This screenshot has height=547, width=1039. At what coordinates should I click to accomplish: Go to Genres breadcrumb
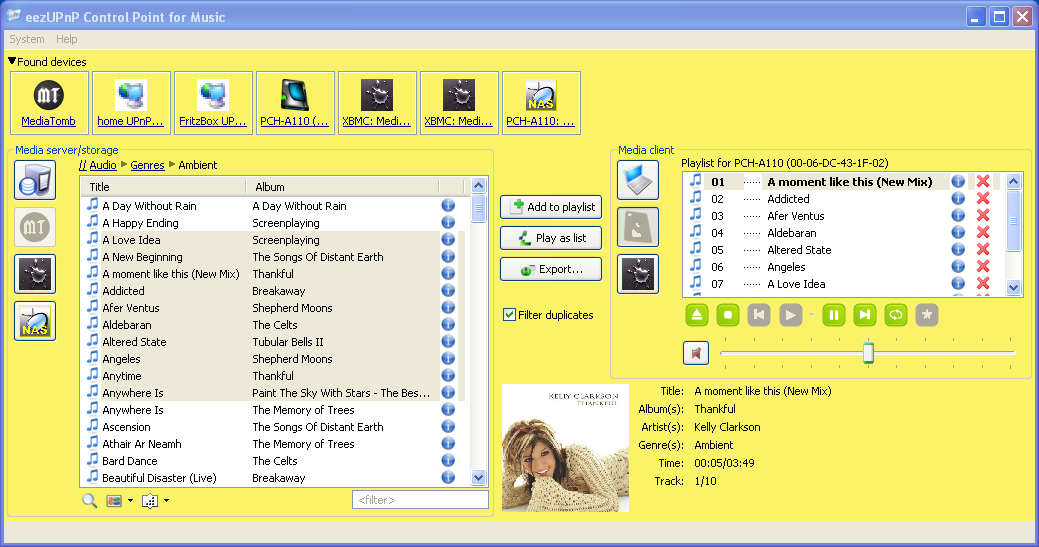(x=147, y=165)
